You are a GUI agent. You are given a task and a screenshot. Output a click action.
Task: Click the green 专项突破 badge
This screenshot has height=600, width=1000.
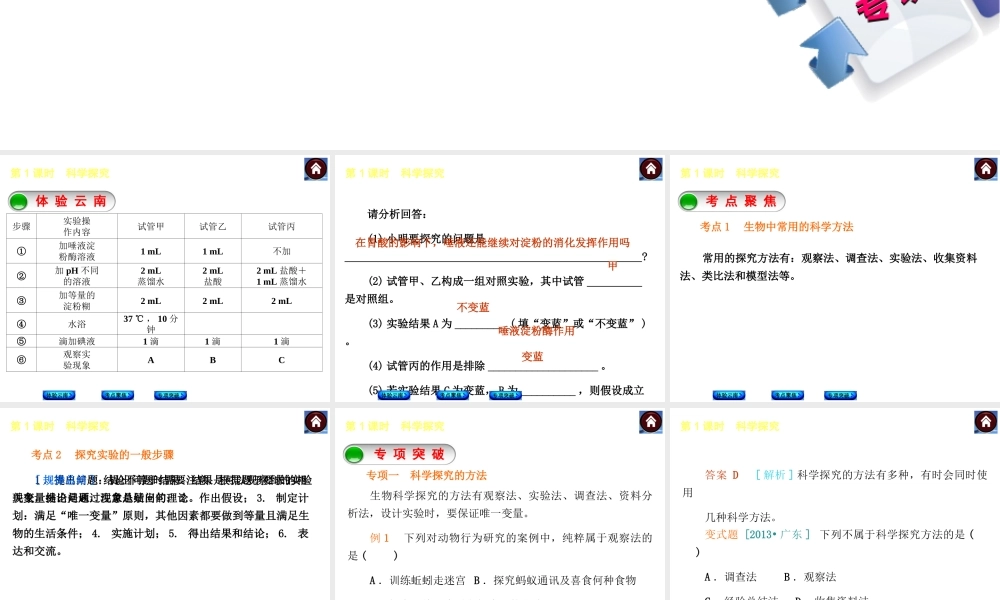(x=399, y=454)
